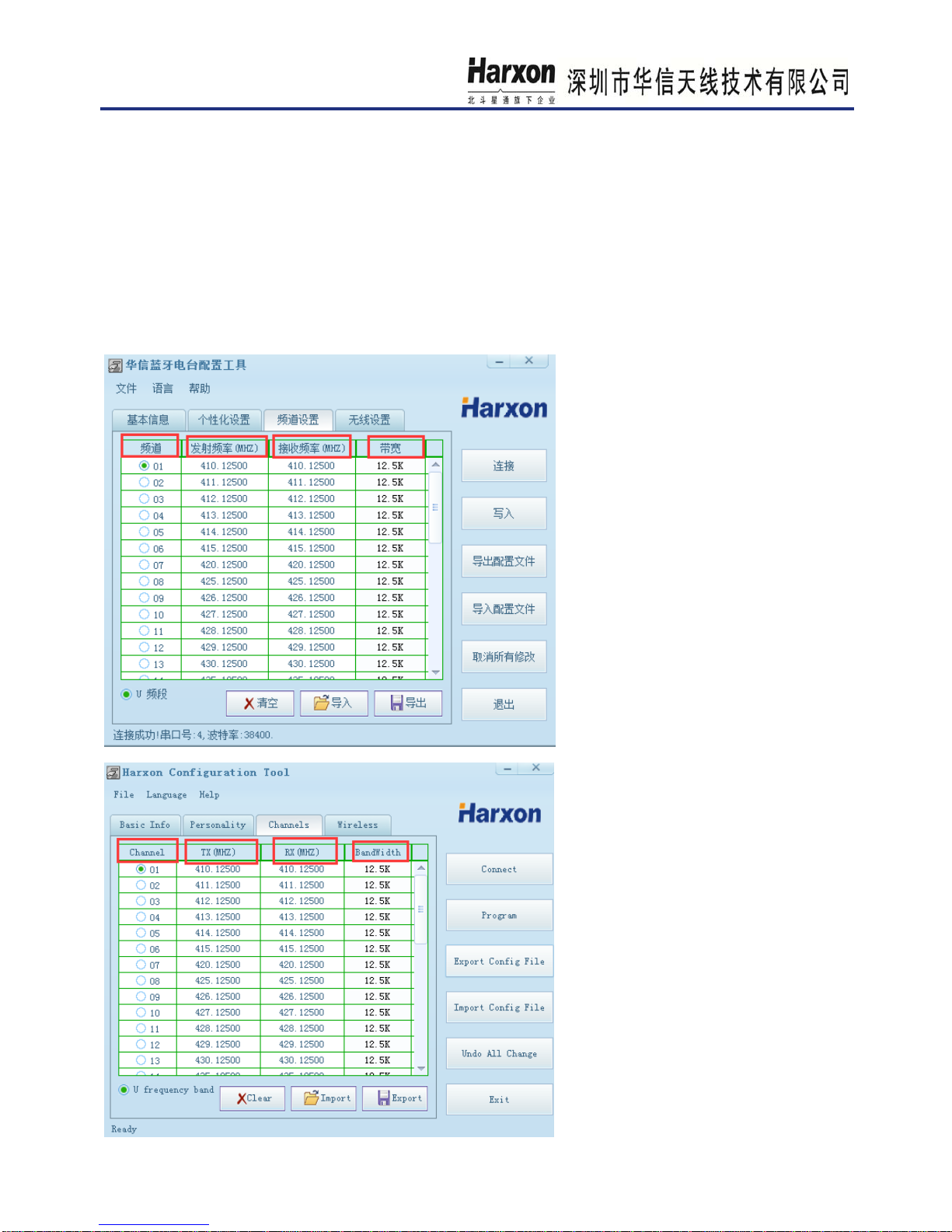Select channel 13 radio in Chinese window
The image size is (952, 1232).
point(144,664)
